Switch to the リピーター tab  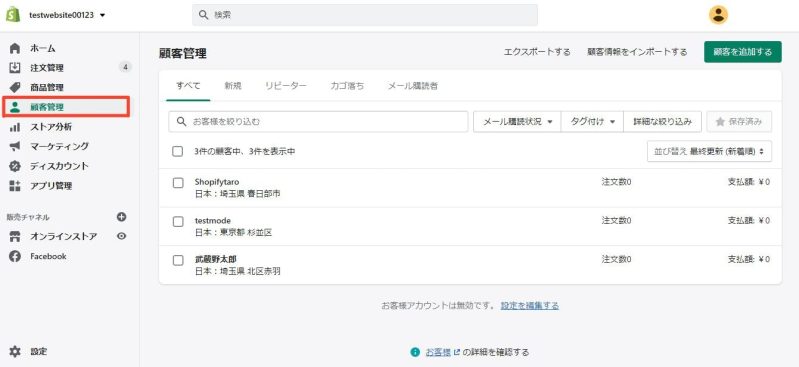coord(286,86)
